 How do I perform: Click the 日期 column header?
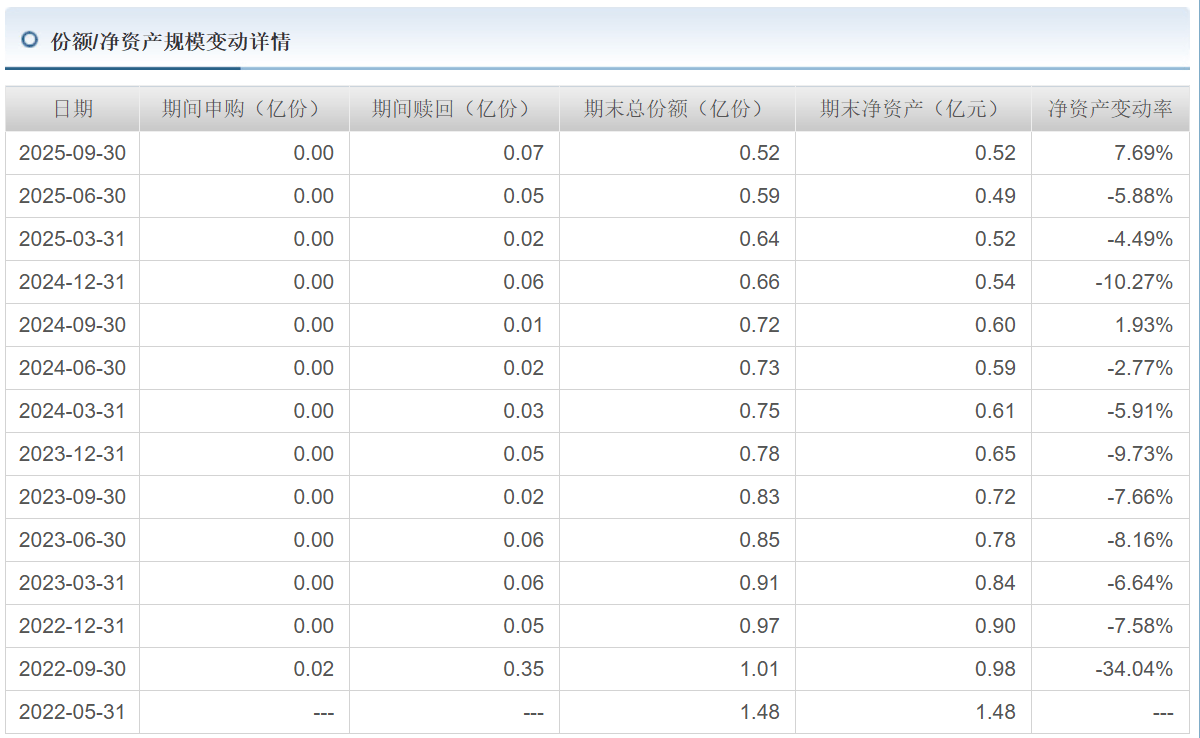72,109
